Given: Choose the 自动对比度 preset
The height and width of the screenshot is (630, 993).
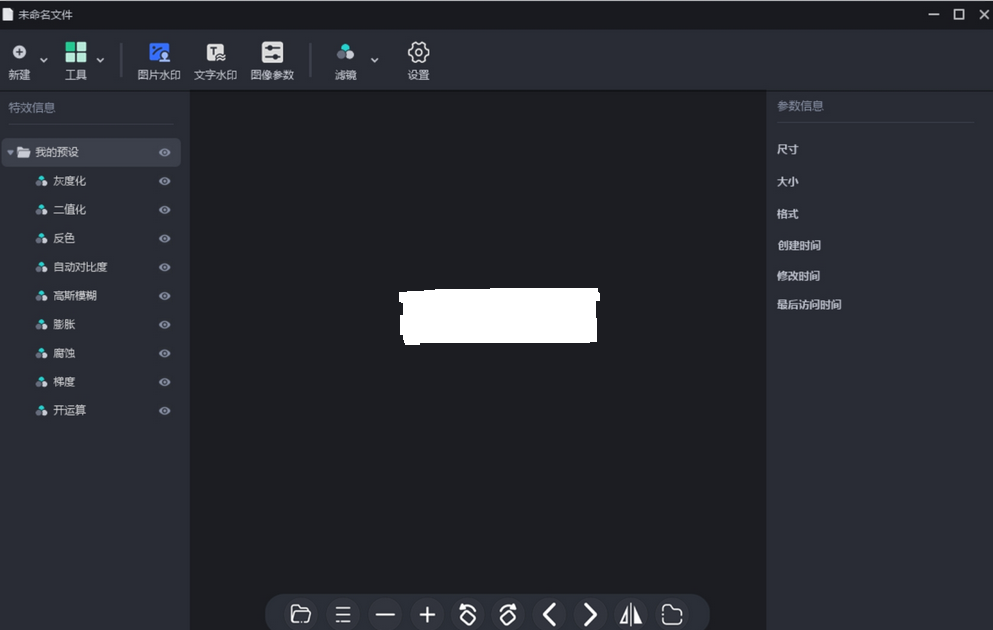Looking at the screenshot, I should (x=80, y=267).
